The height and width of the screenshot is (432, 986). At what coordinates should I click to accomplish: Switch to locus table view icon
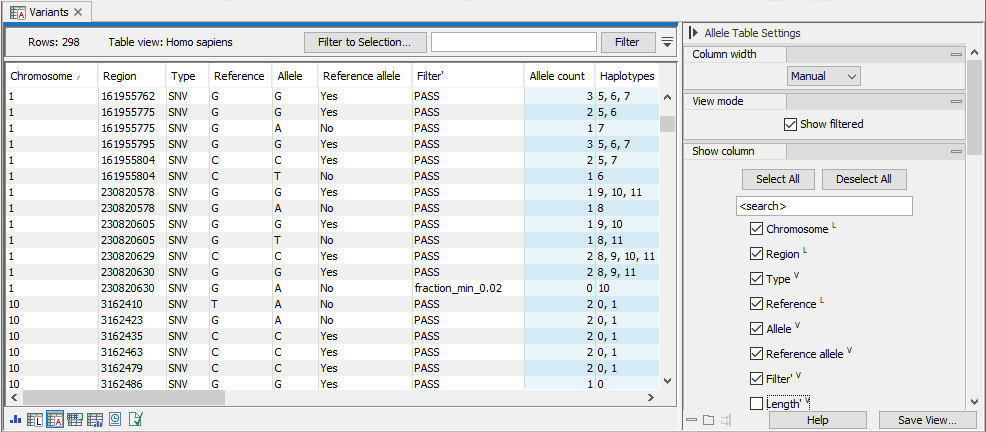[x=35, y=419]
